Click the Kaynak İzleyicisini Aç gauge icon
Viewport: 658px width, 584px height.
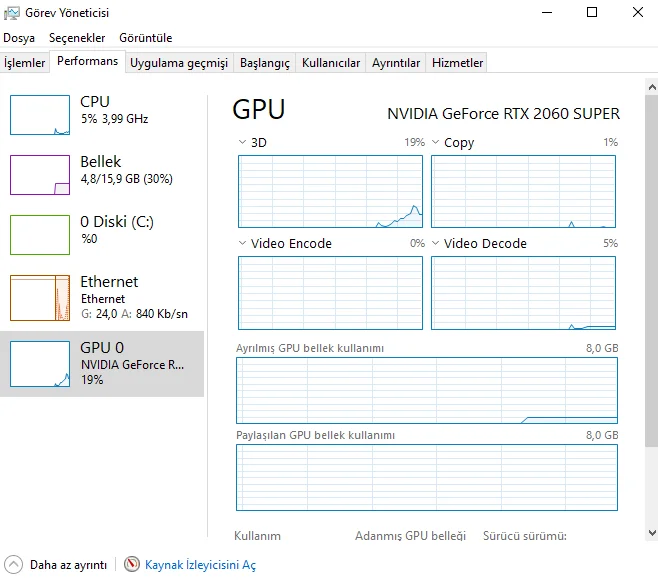132,565
